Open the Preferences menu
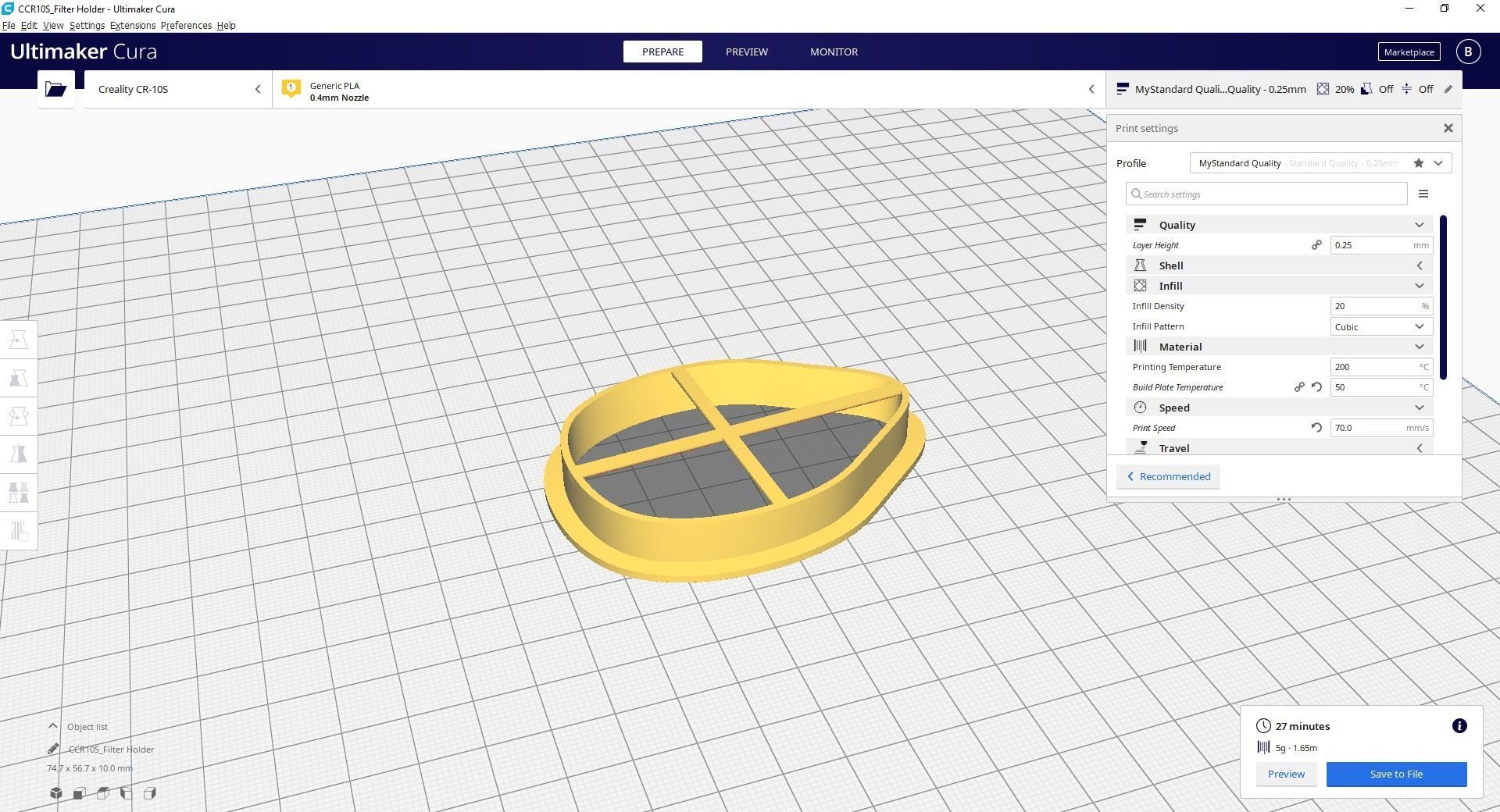 pyautogui.click(x=186, y=25)
